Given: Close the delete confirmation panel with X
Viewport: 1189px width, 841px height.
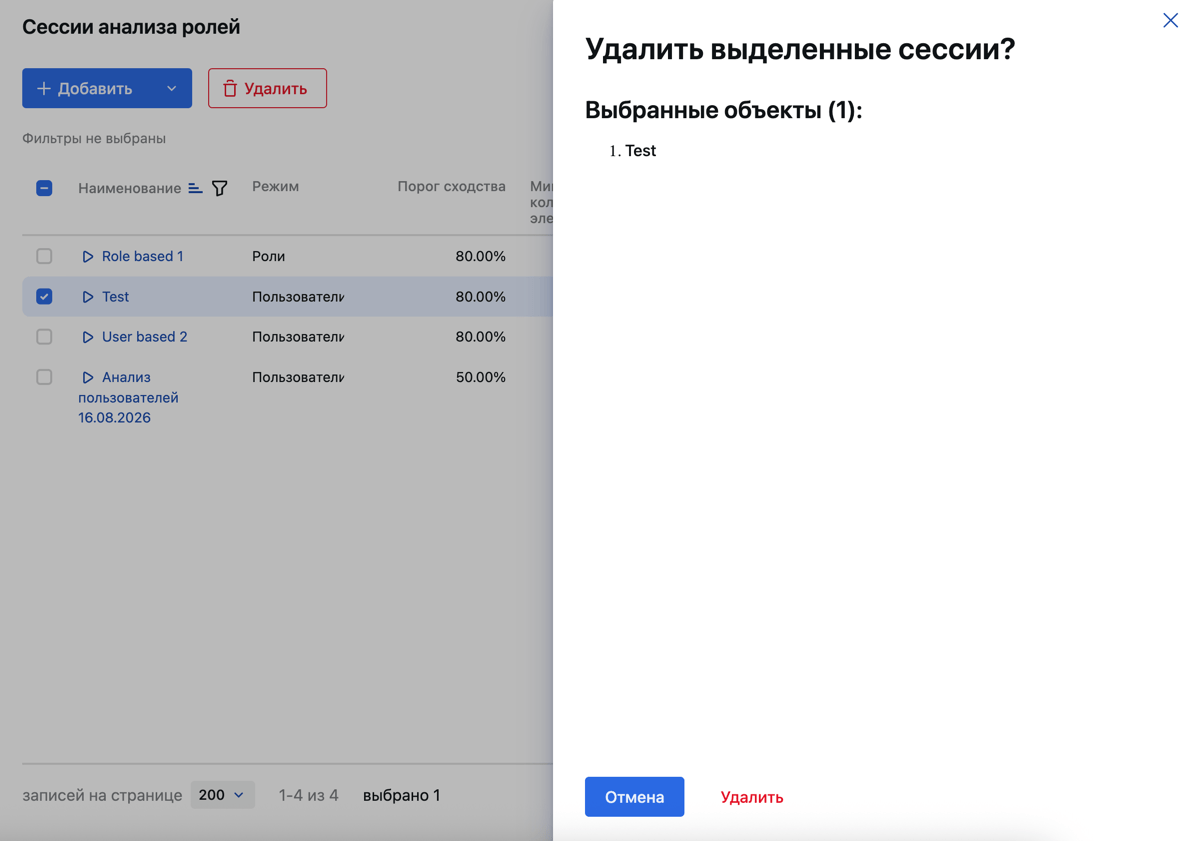Looking at the screenshot, I should (1170, 20).
